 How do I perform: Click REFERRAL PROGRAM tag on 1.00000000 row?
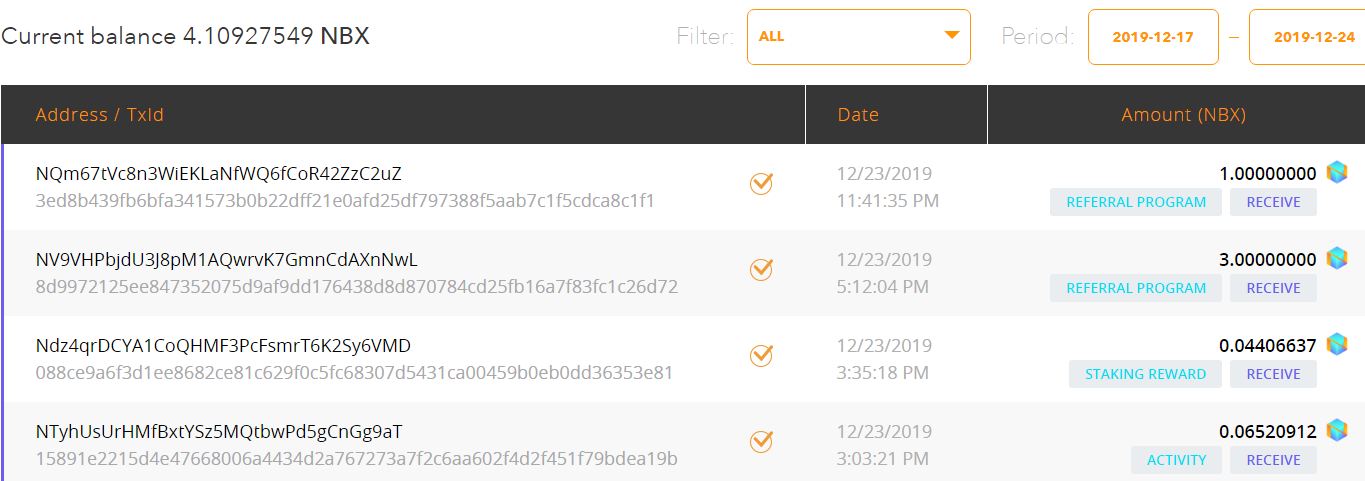point(1136,202)
